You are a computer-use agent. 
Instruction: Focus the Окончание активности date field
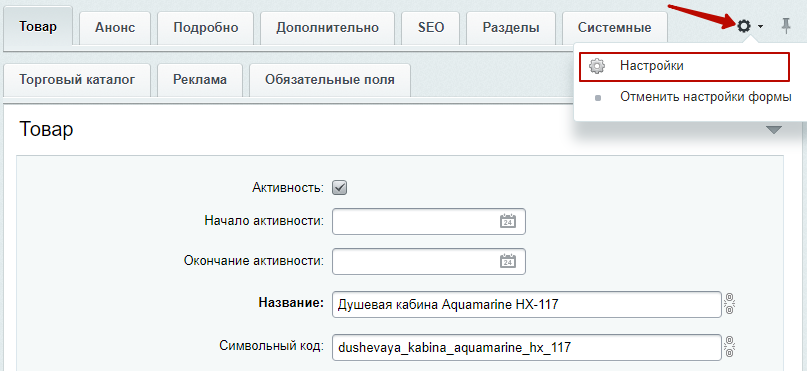pos(429,261)
